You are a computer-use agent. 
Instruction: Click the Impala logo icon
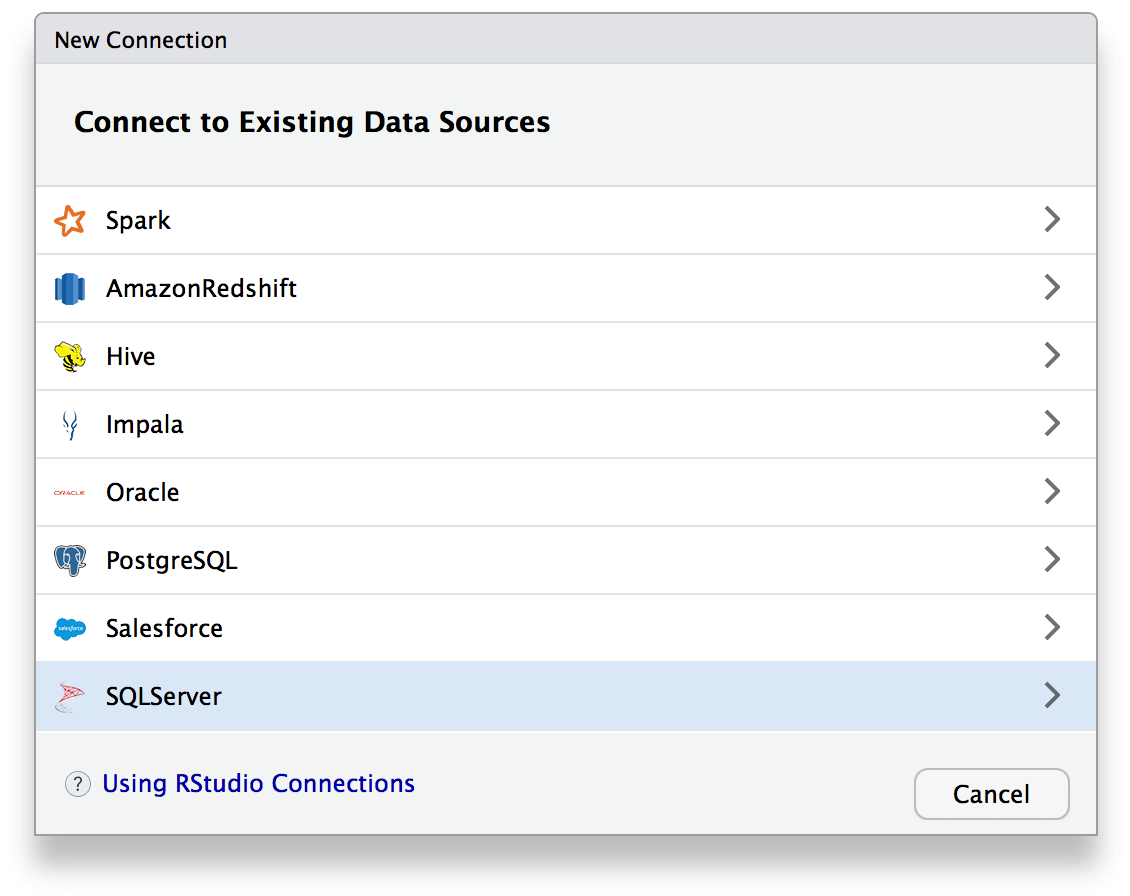click(69, 424)
